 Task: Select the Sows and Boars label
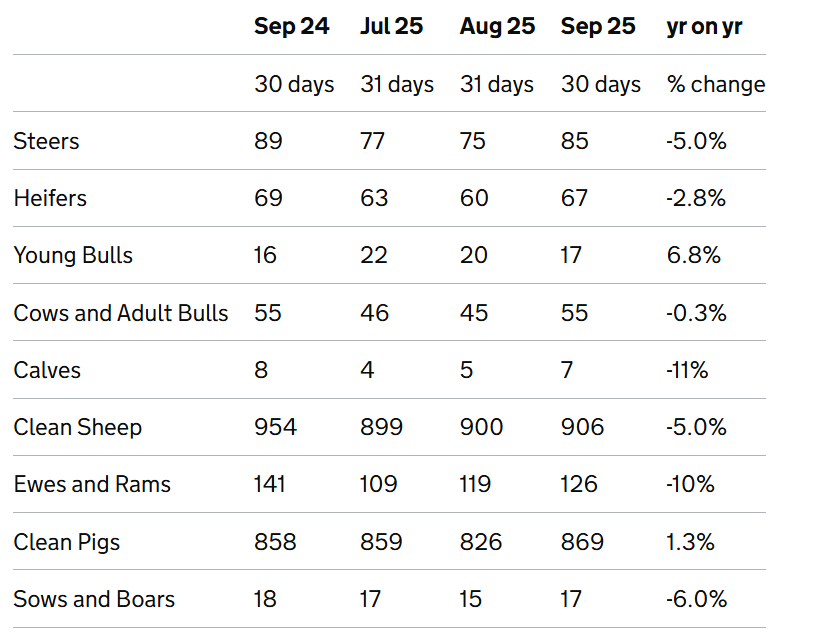click(x=94, y=599)
